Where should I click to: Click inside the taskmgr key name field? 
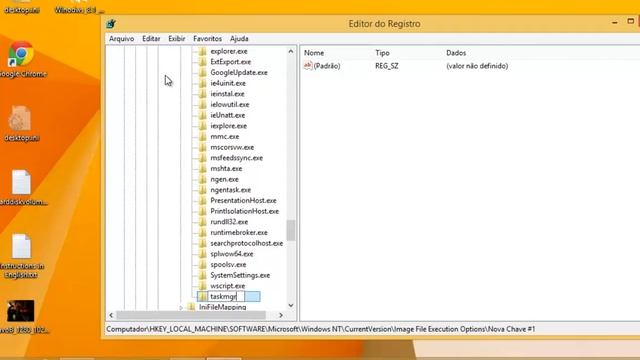click(227, 297)
